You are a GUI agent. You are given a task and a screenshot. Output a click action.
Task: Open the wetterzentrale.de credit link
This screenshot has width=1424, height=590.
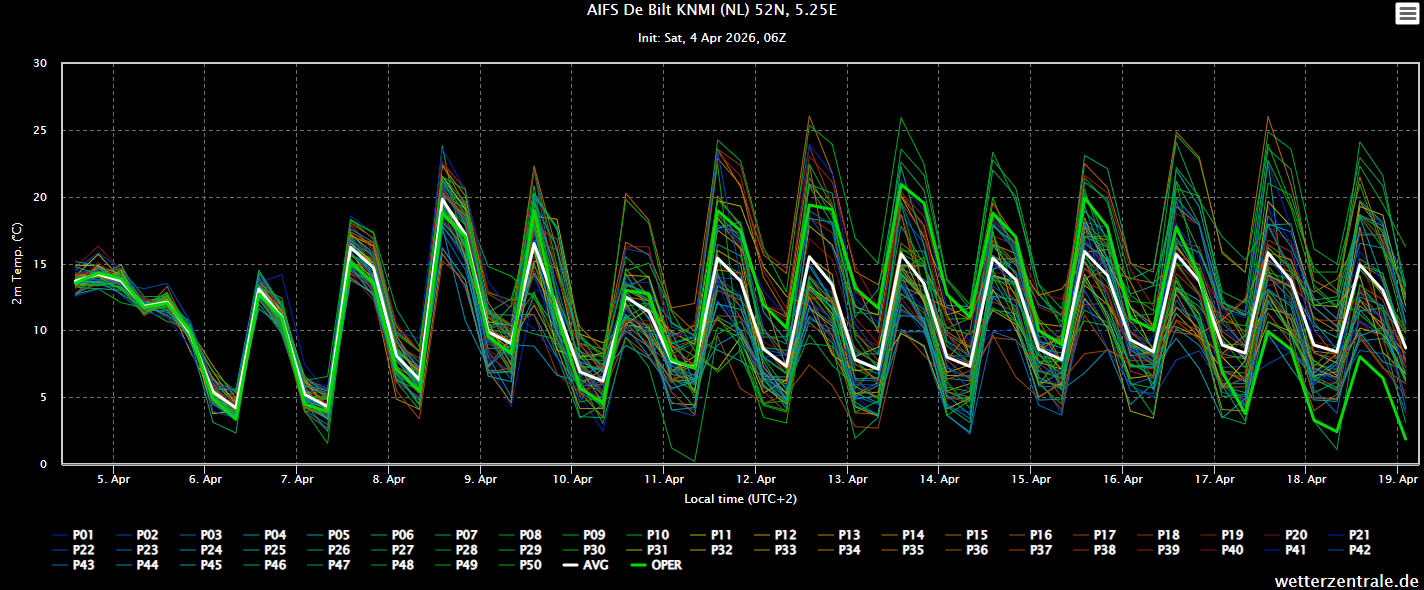click(x=1346, y=580)
